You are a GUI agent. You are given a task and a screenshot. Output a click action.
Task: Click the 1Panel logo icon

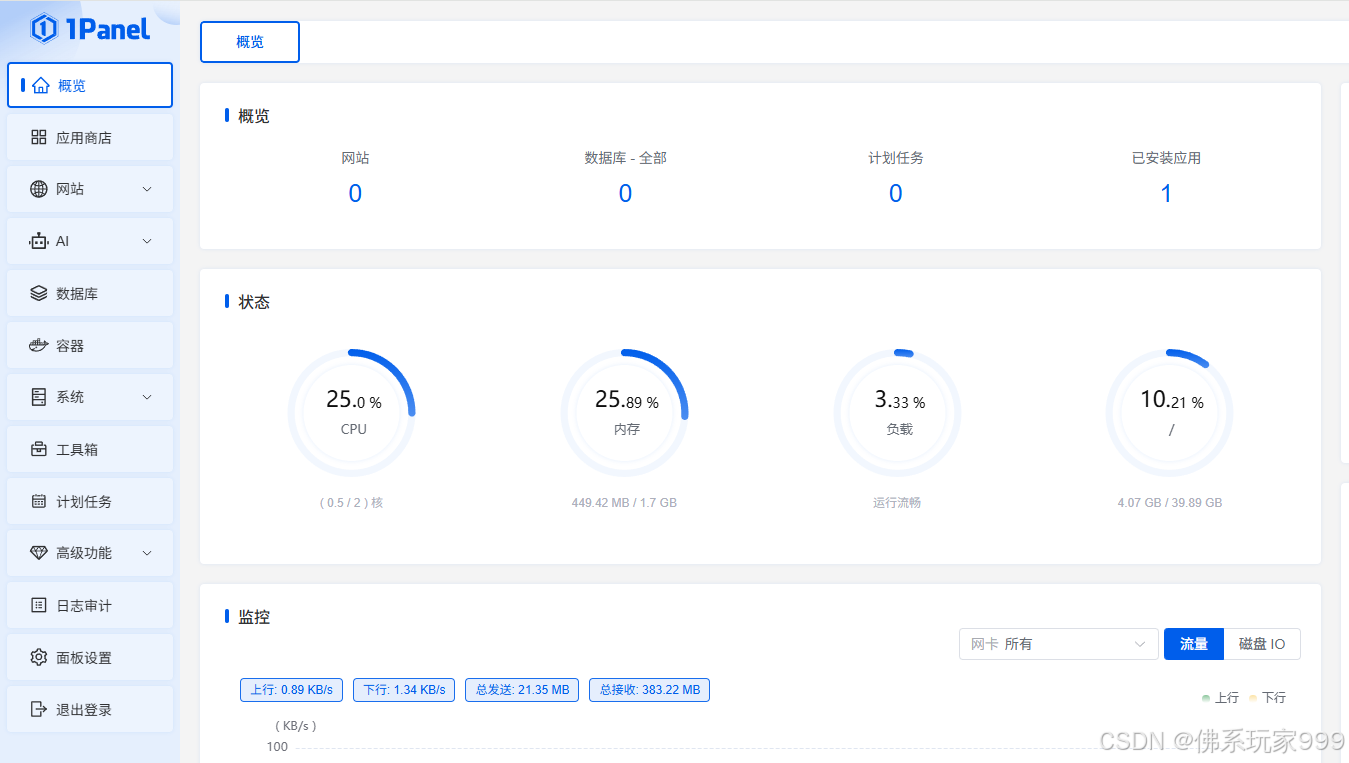click(x=40, y=29)
